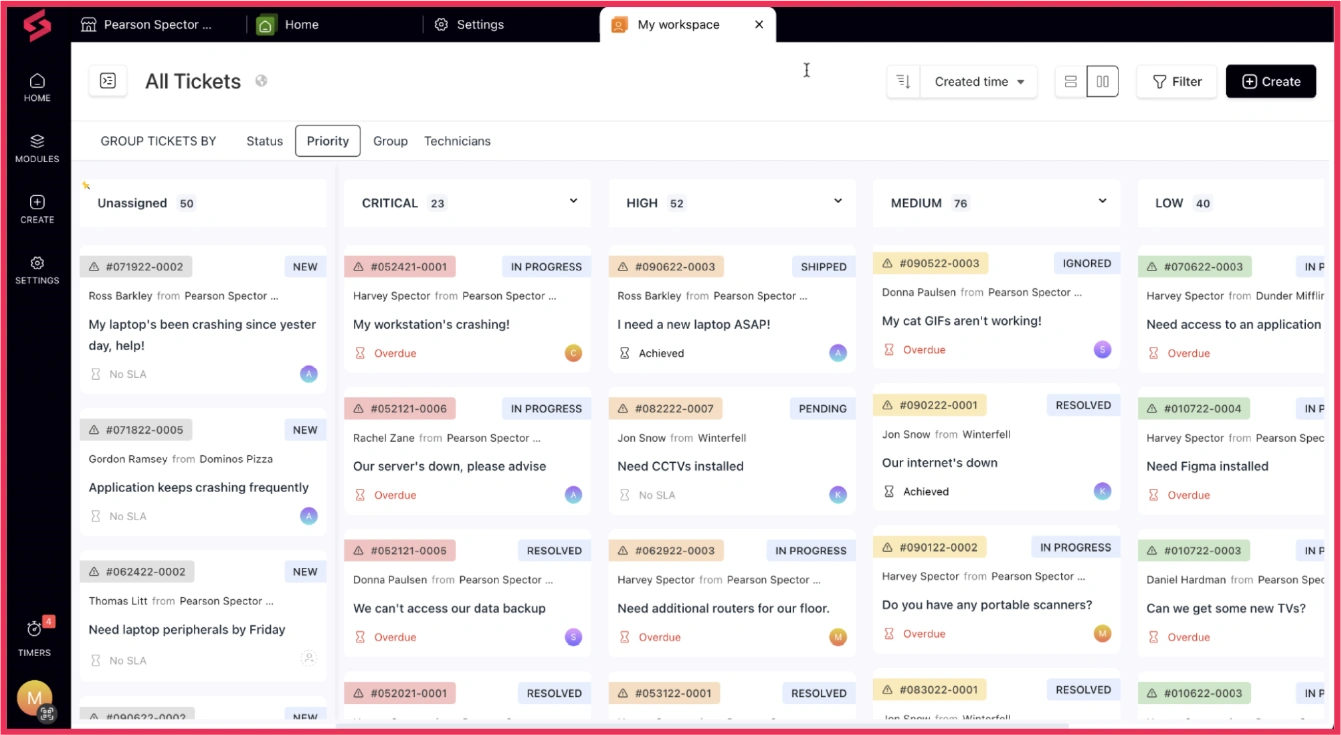Screen dimensions: 1341x735
Task: Collapse the MEDIUM column
Action: 1101,200
